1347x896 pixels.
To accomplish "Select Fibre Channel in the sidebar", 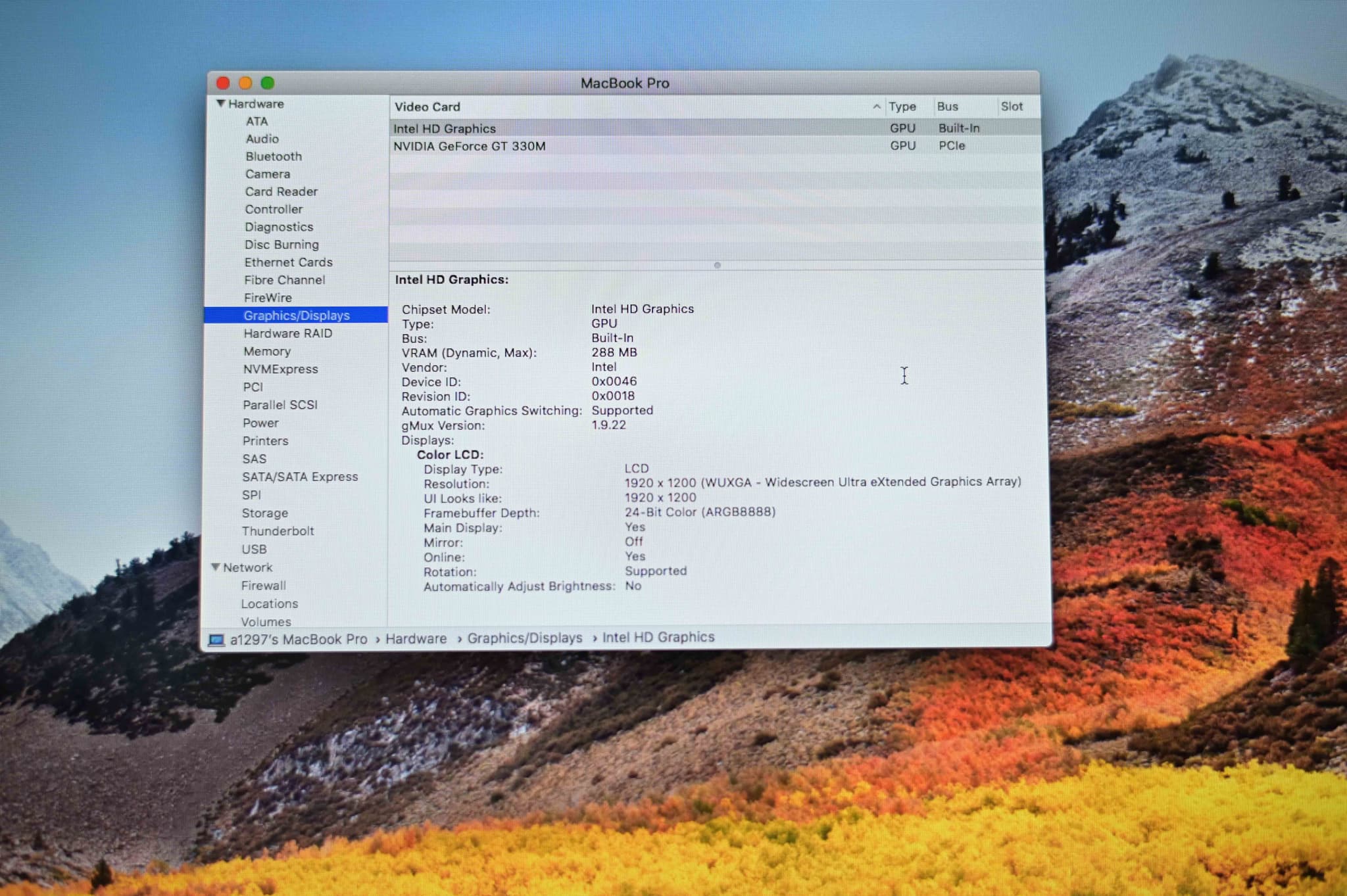I will pyautogui.click(x=285, y=280).
